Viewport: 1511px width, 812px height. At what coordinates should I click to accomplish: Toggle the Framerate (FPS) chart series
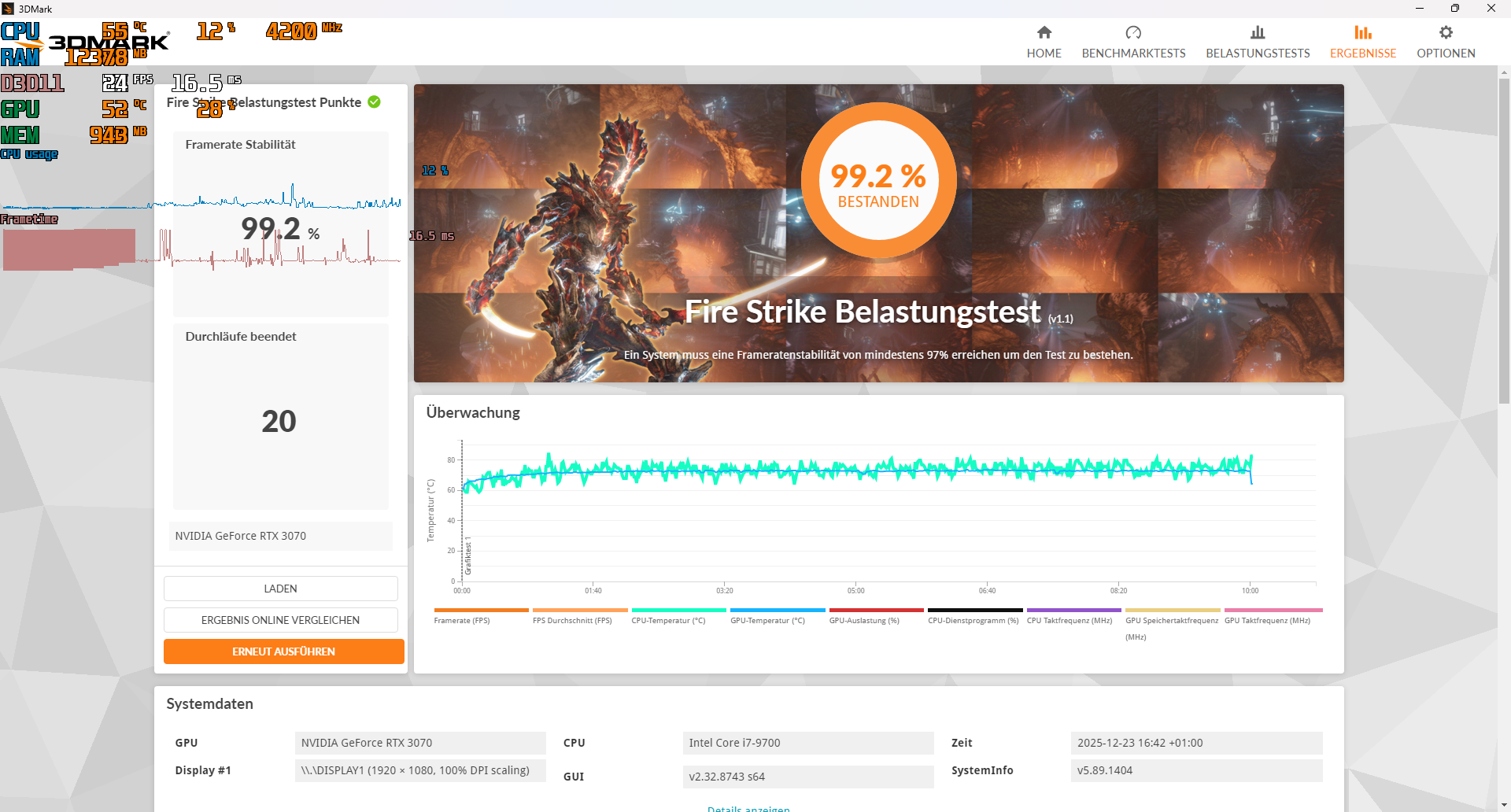[x=481, y=616]
